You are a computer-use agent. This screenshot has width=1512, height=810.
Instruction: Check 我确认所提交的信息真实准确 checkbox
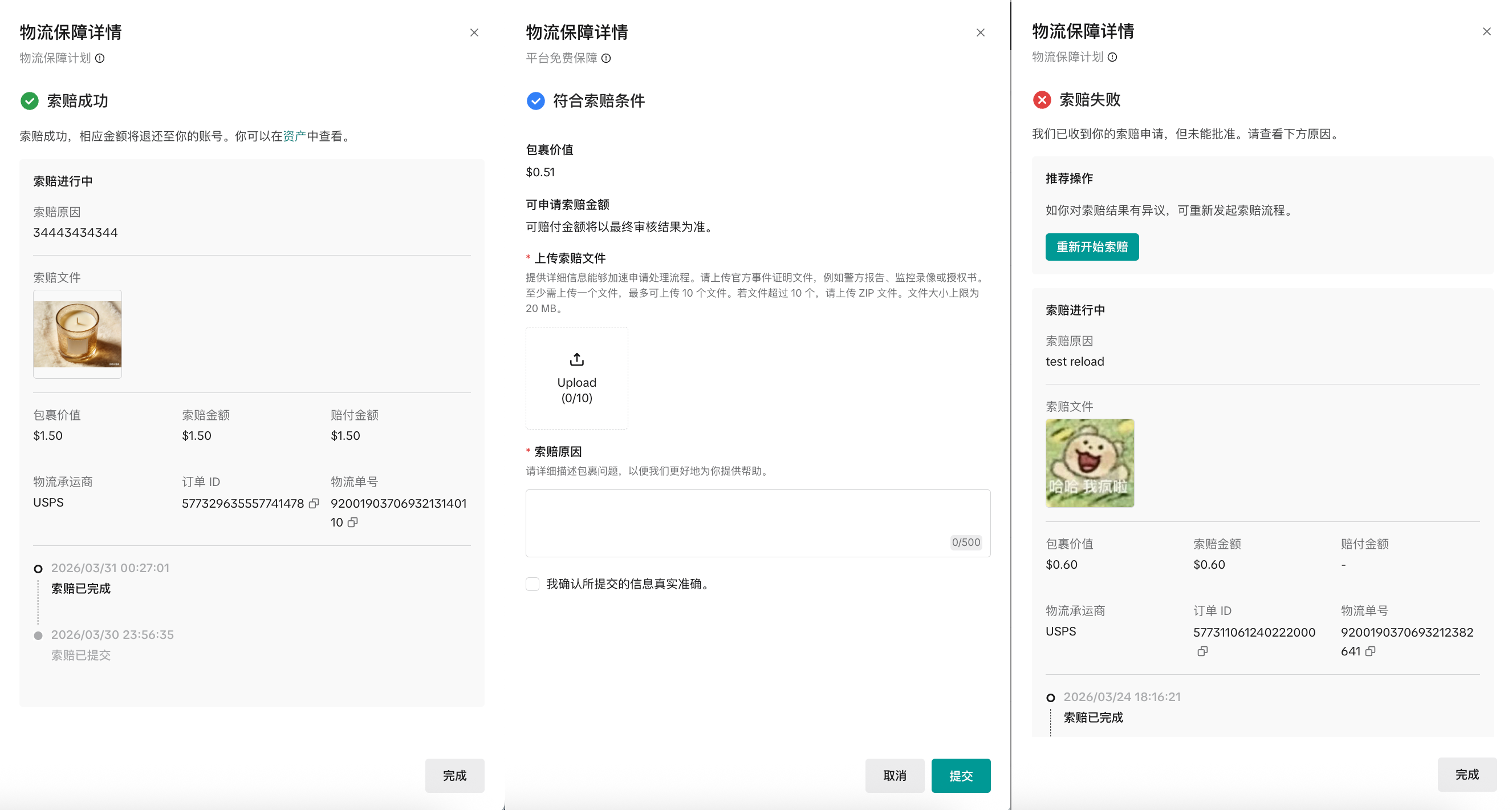pyautogui.click(x=533, y=584)
